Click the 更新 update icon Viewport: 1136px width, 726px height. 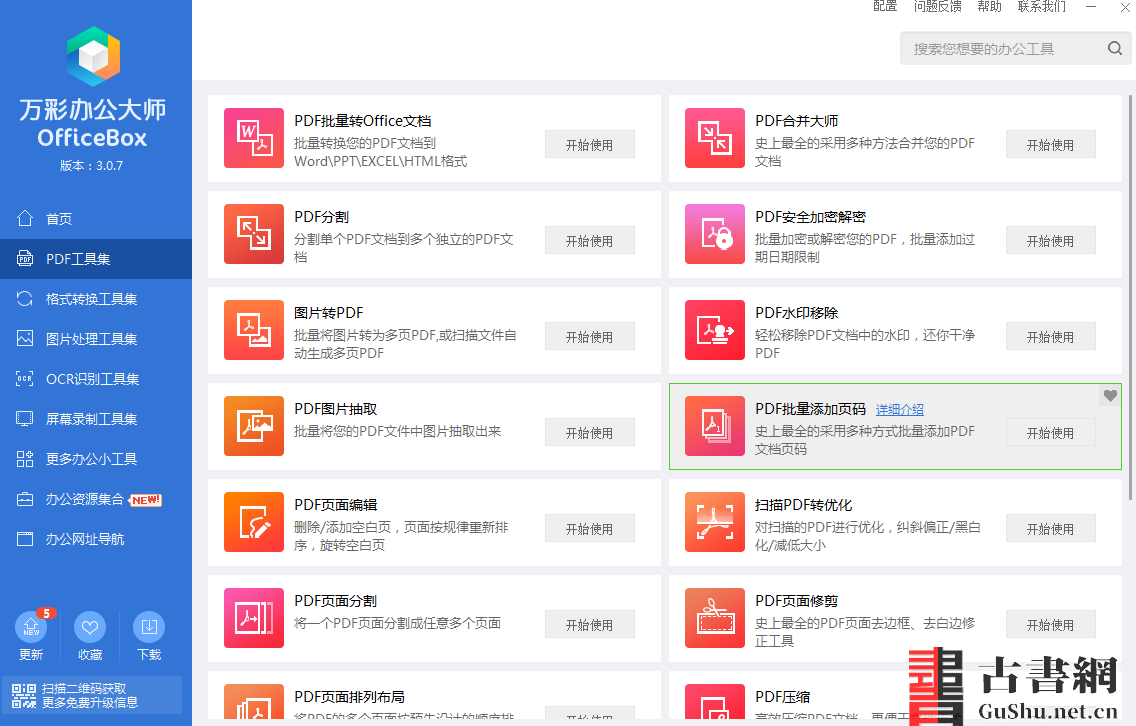31,627
